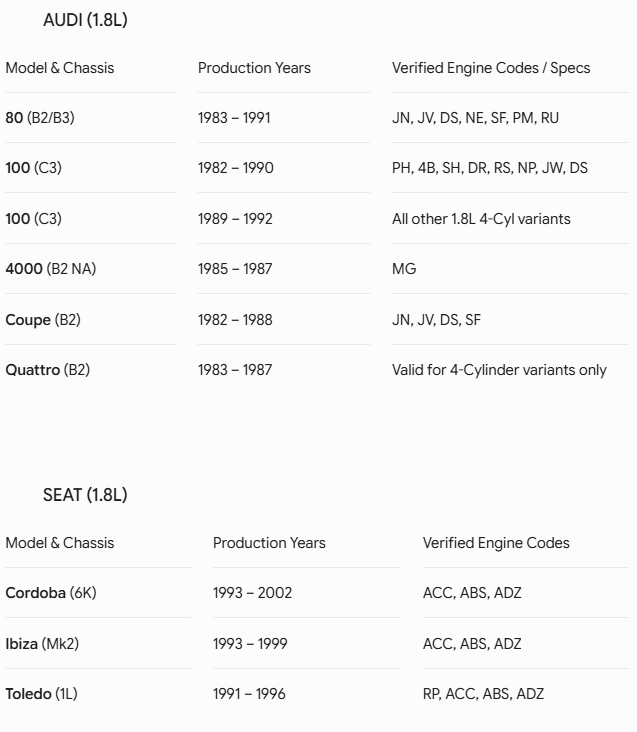This screenshot has height=732, width=637.
Task: Click the SEAT (1.8L) heading
Action: pyautogui.click(x=85, y=495)
